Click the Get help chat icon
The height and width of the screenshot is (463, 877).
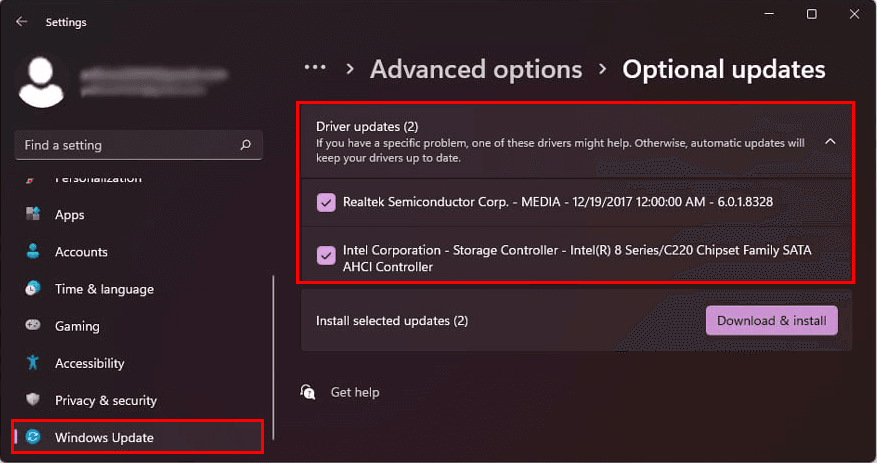[308, 392]
